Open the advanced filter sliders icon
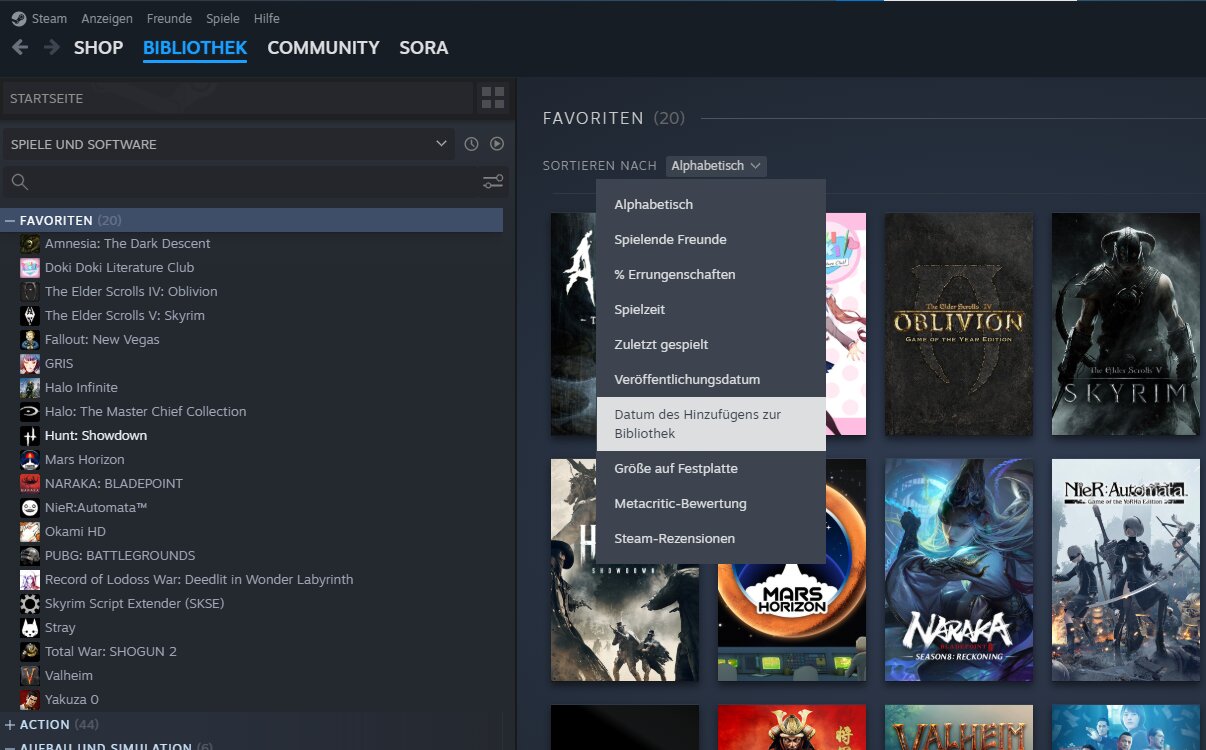Screen dimensions: 1206x750 click(x=493, y=181)
